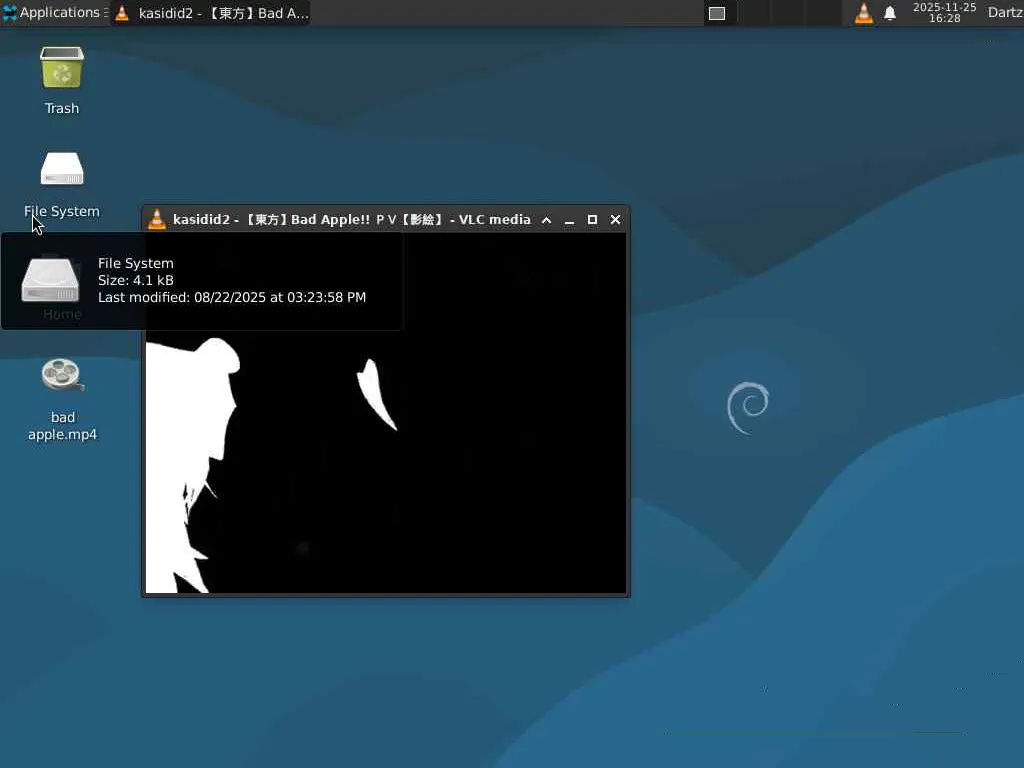The image size is (1024, 768).
Task: Open the notification bell in the panel
Action: (x=890, y=13)
